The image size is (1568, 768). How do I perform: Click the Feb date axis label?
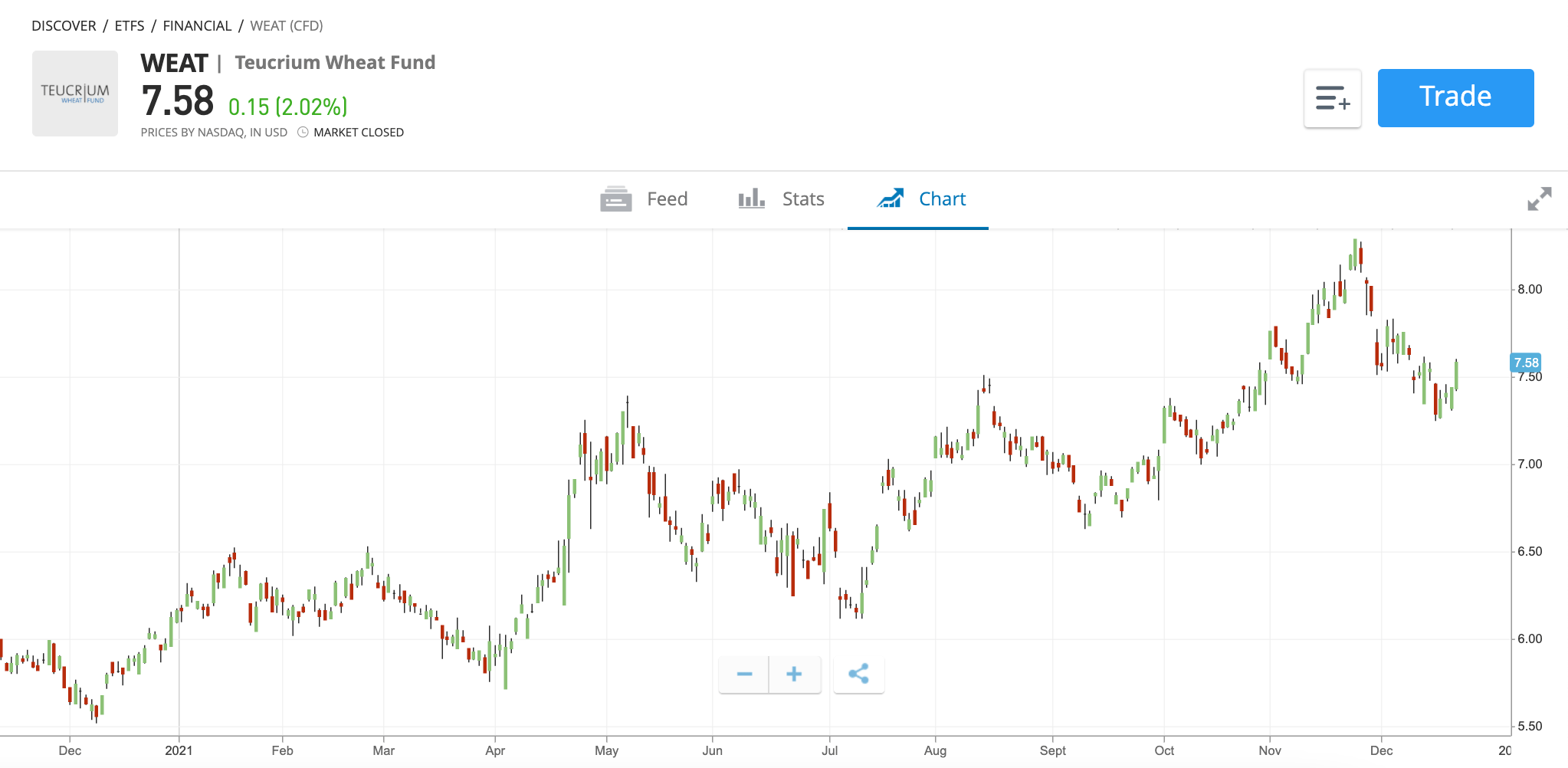click(x=282, y=750)
